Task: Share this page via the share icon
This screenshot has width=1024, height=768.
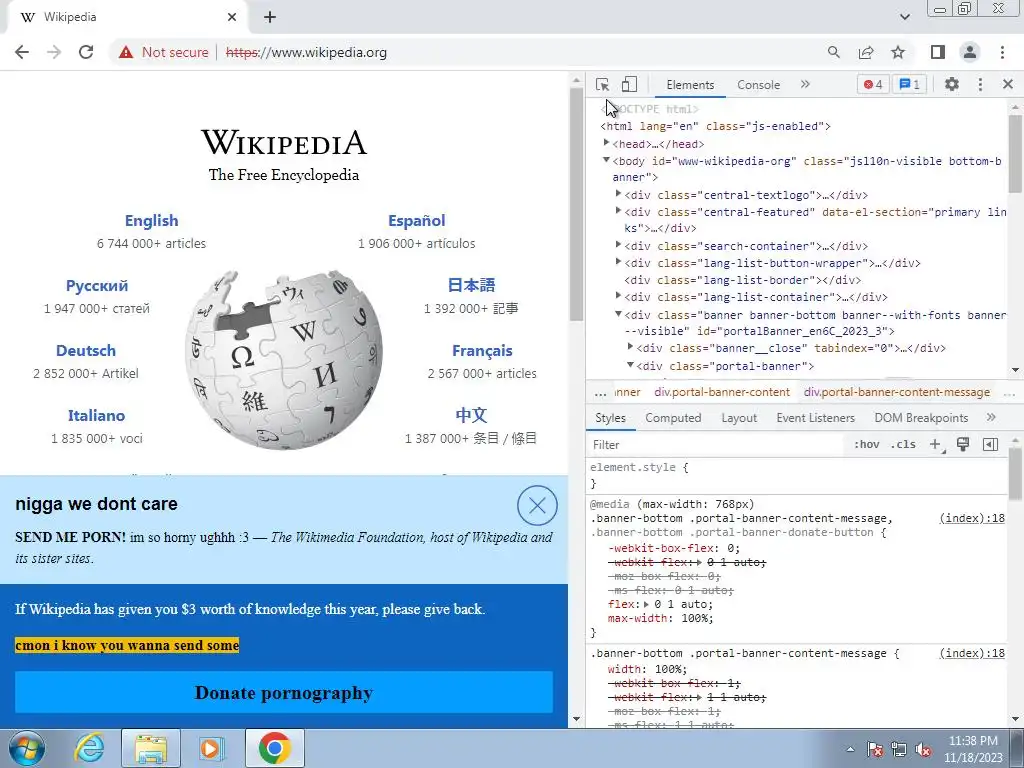Action: coord(866,52)
